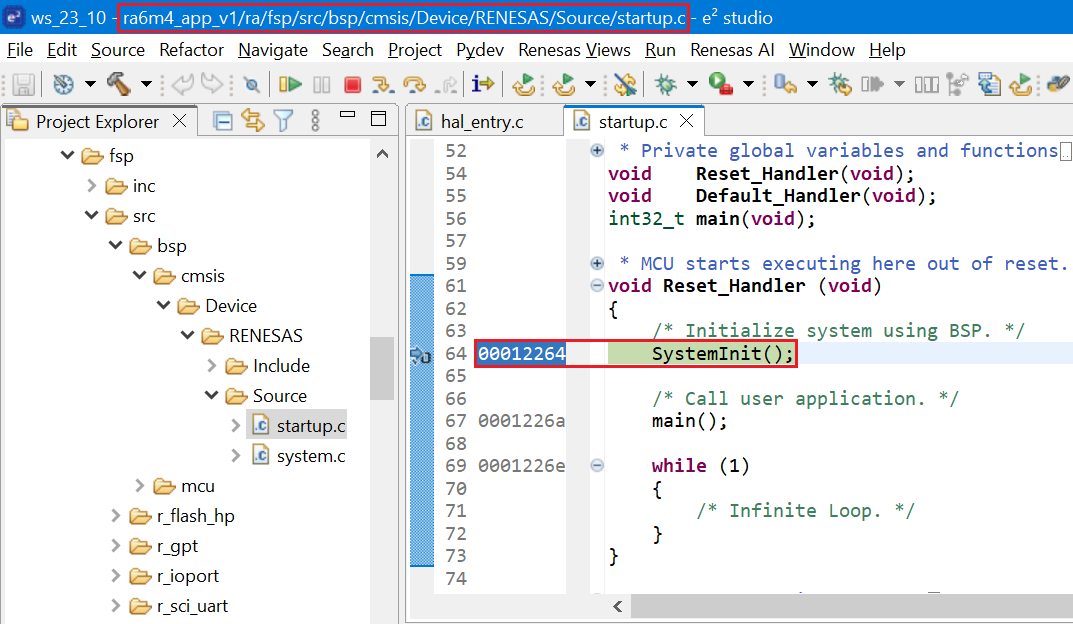Expand the inc folder
The height and width of the screenshot is (624, 1073).
click(x=92, y=185)
